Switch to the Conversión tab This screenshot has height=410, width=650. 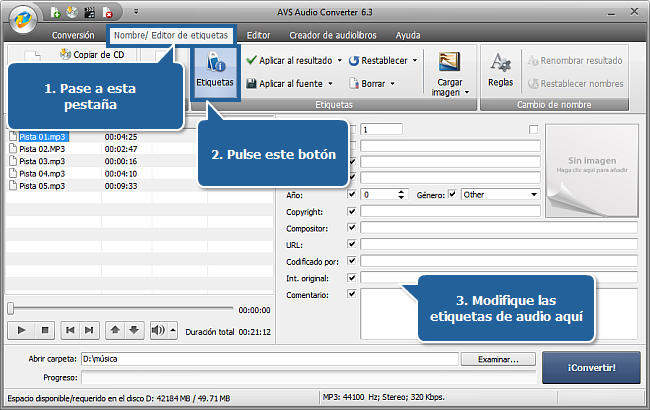[73, 35]
